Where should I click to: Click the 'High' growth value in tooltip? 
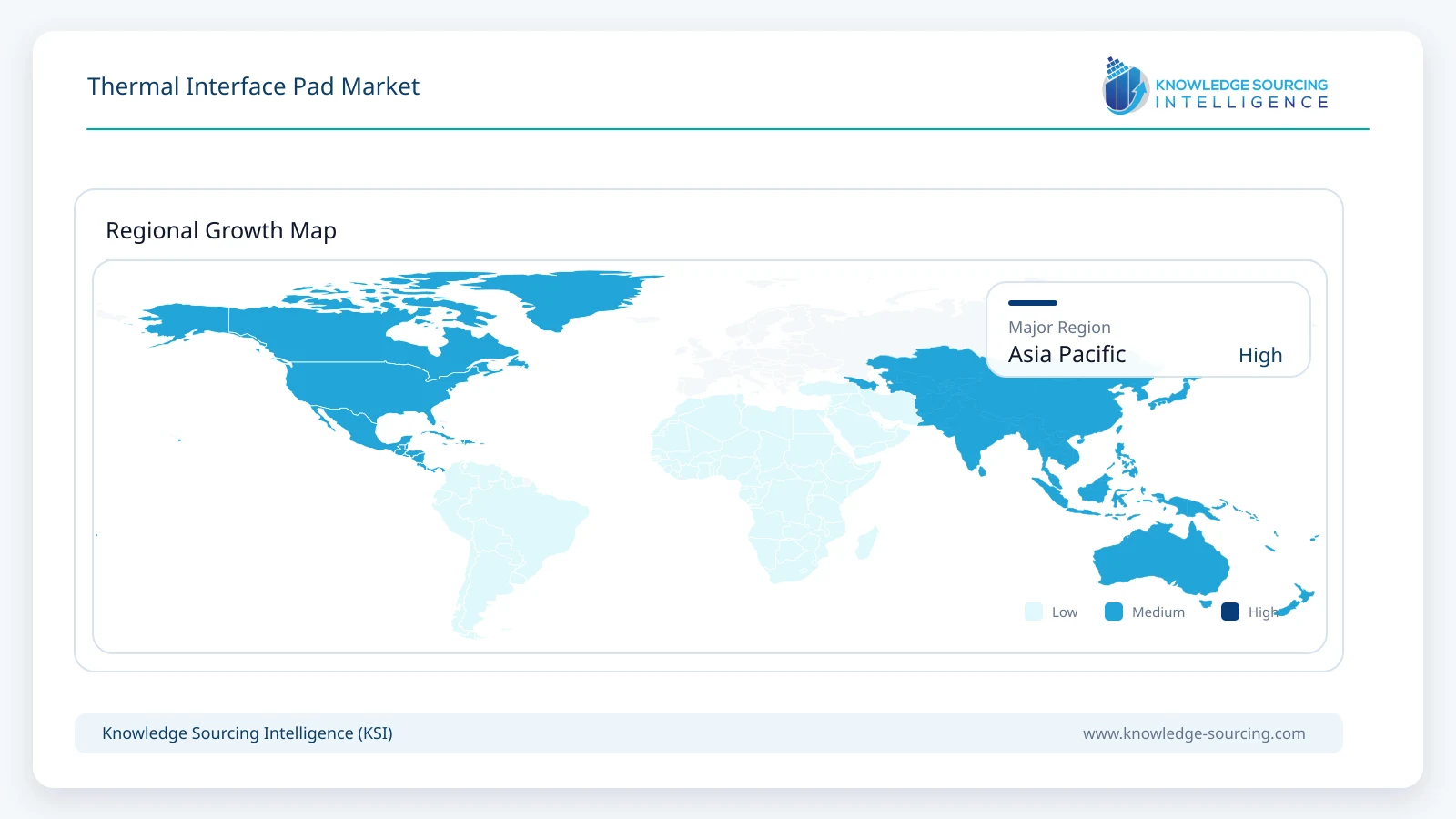(x=1260, y=356)
